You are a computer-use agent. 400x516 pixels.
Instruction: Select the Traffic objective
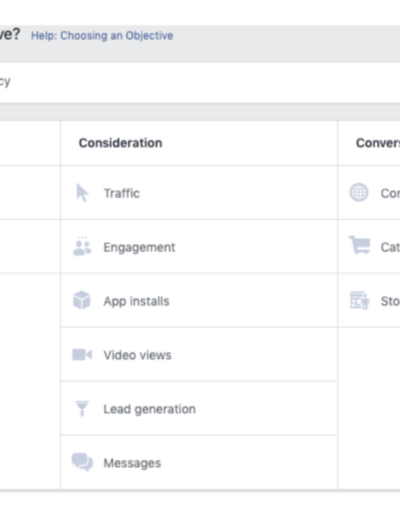199,193
